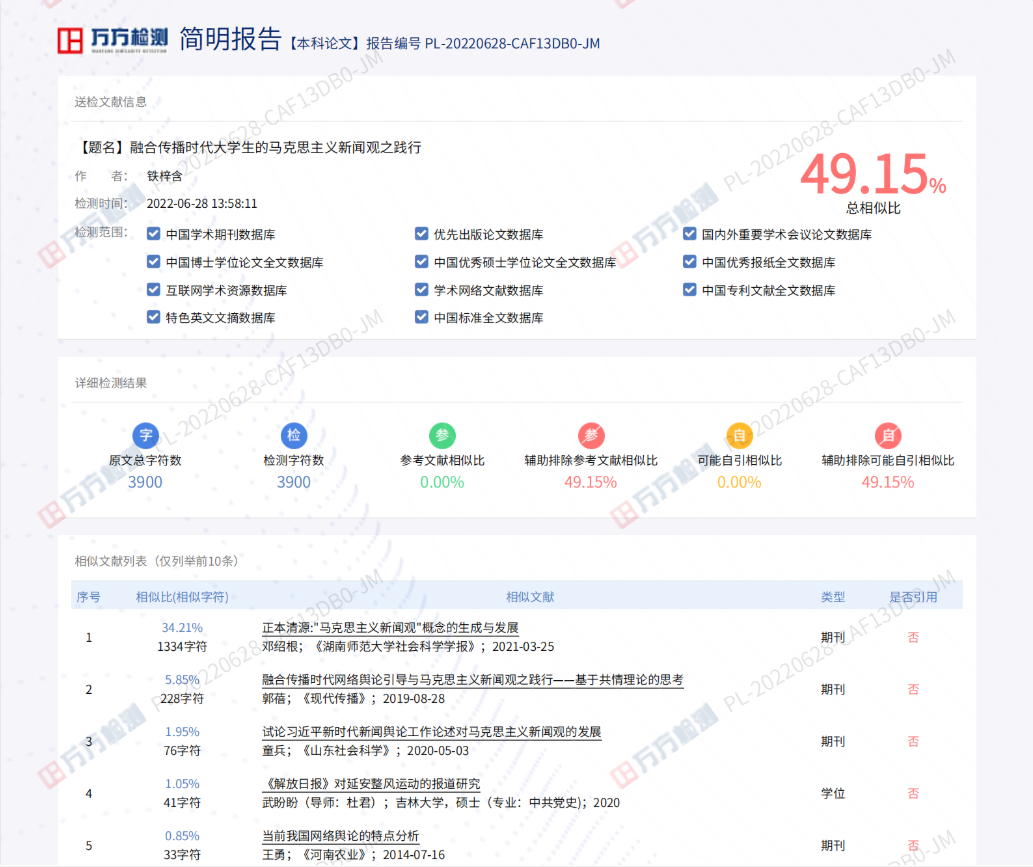
Task: Click the report number PL-20220628-CAF13DB0-JM
Action: pos(513,43)
